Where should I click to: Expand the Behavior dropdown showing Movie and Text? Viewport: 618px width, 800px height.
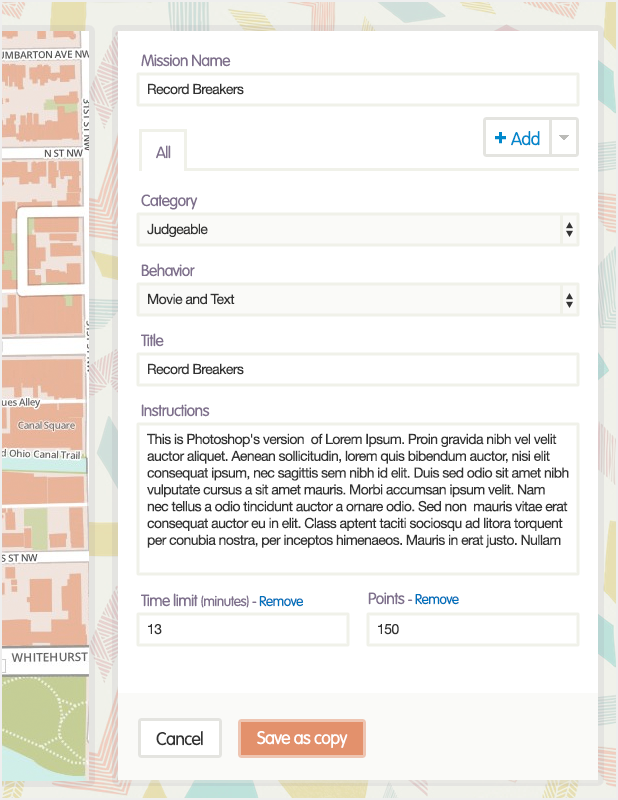click(358, 299)
